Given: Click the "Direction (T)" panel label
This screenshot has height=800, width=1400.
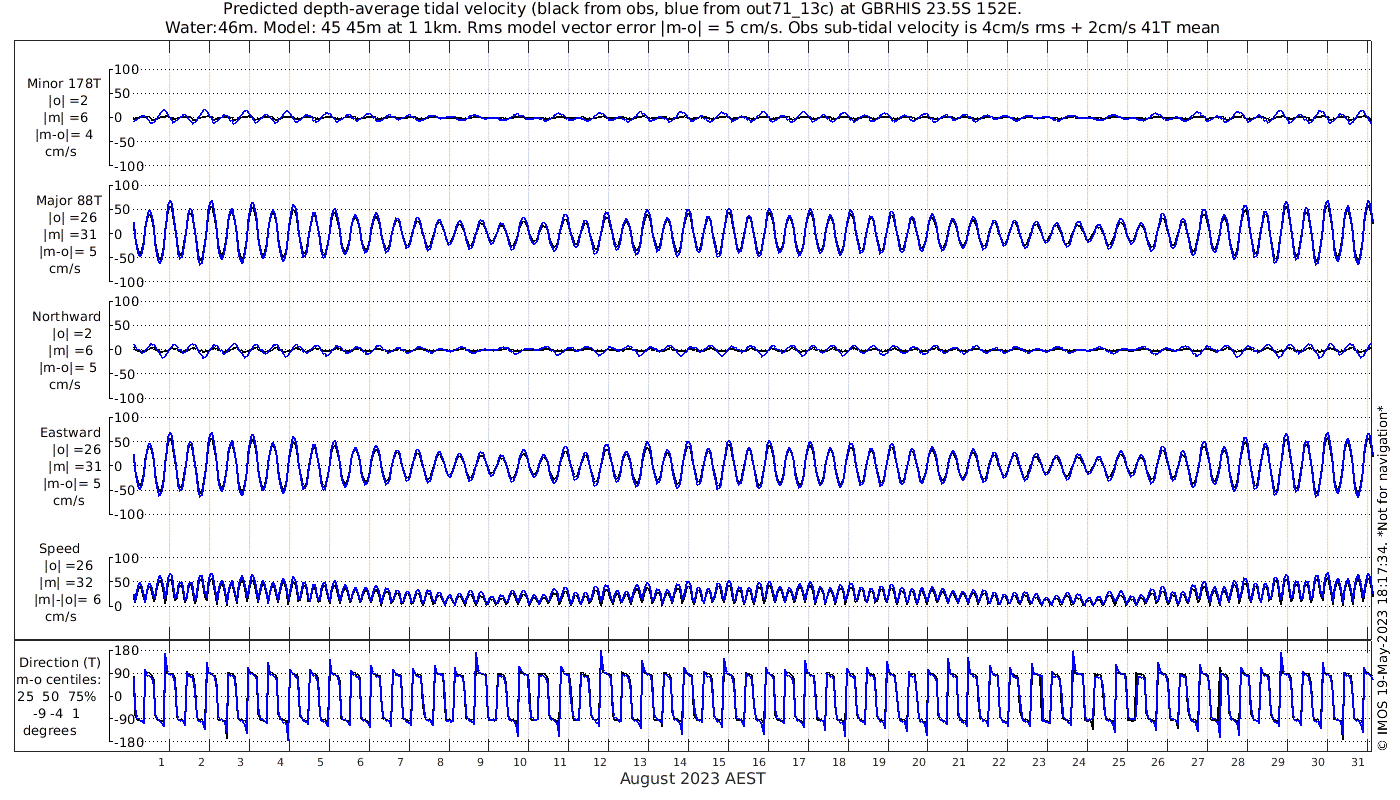Looking at the screenshot, I should pos(61,662).
